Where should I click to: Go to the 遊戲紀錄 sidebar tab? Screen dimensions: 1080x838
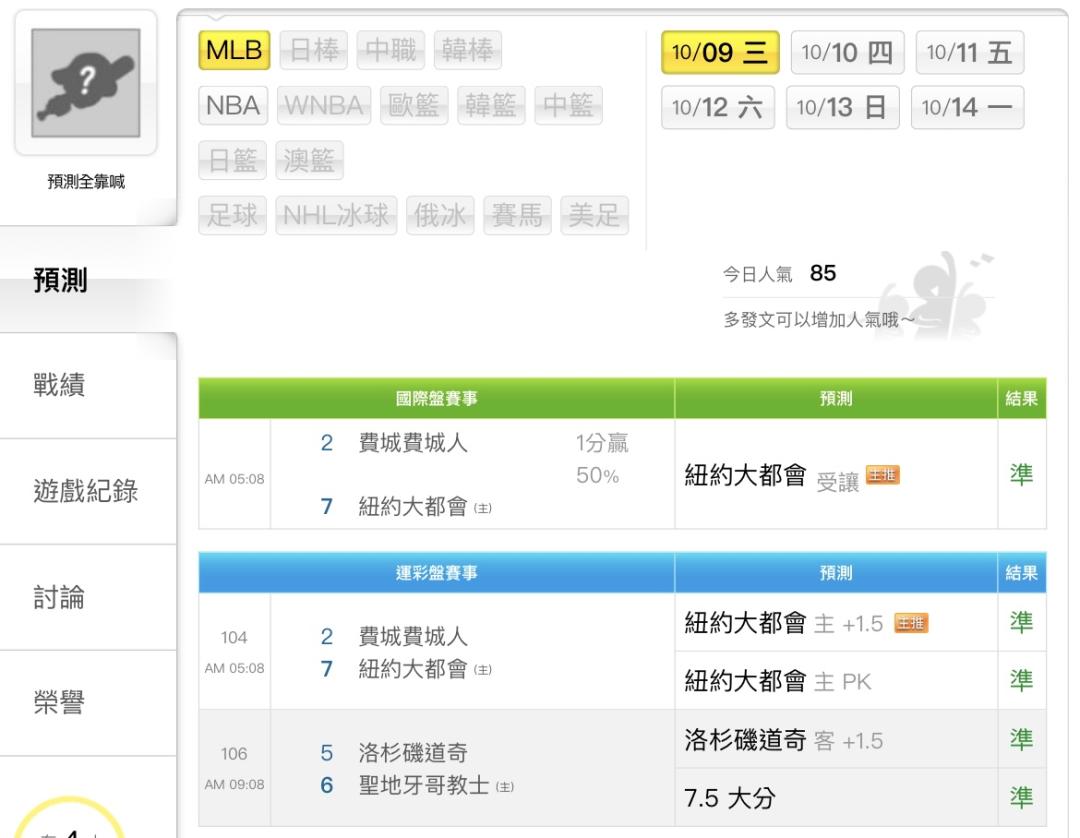[86, 492]
